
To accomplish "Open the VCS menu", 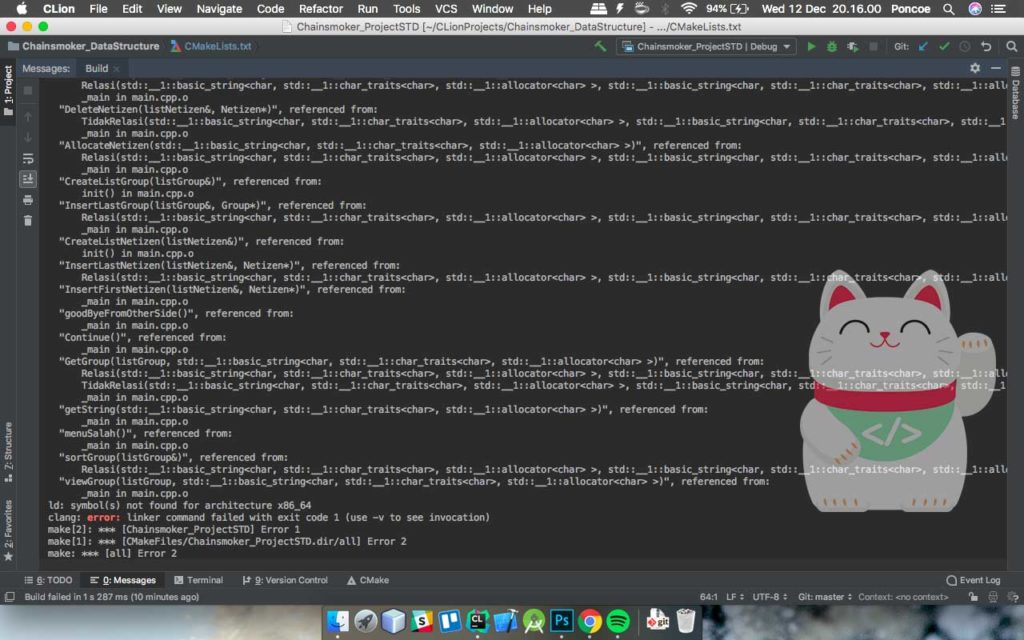I will tap(446, 9).
